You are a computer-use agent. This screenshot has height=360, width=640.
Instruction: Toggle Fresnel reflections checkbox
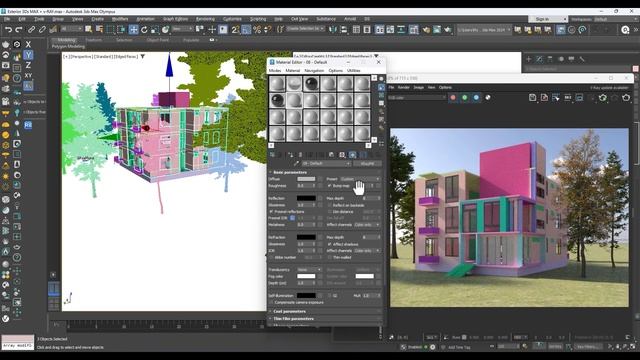coord(271,212)
